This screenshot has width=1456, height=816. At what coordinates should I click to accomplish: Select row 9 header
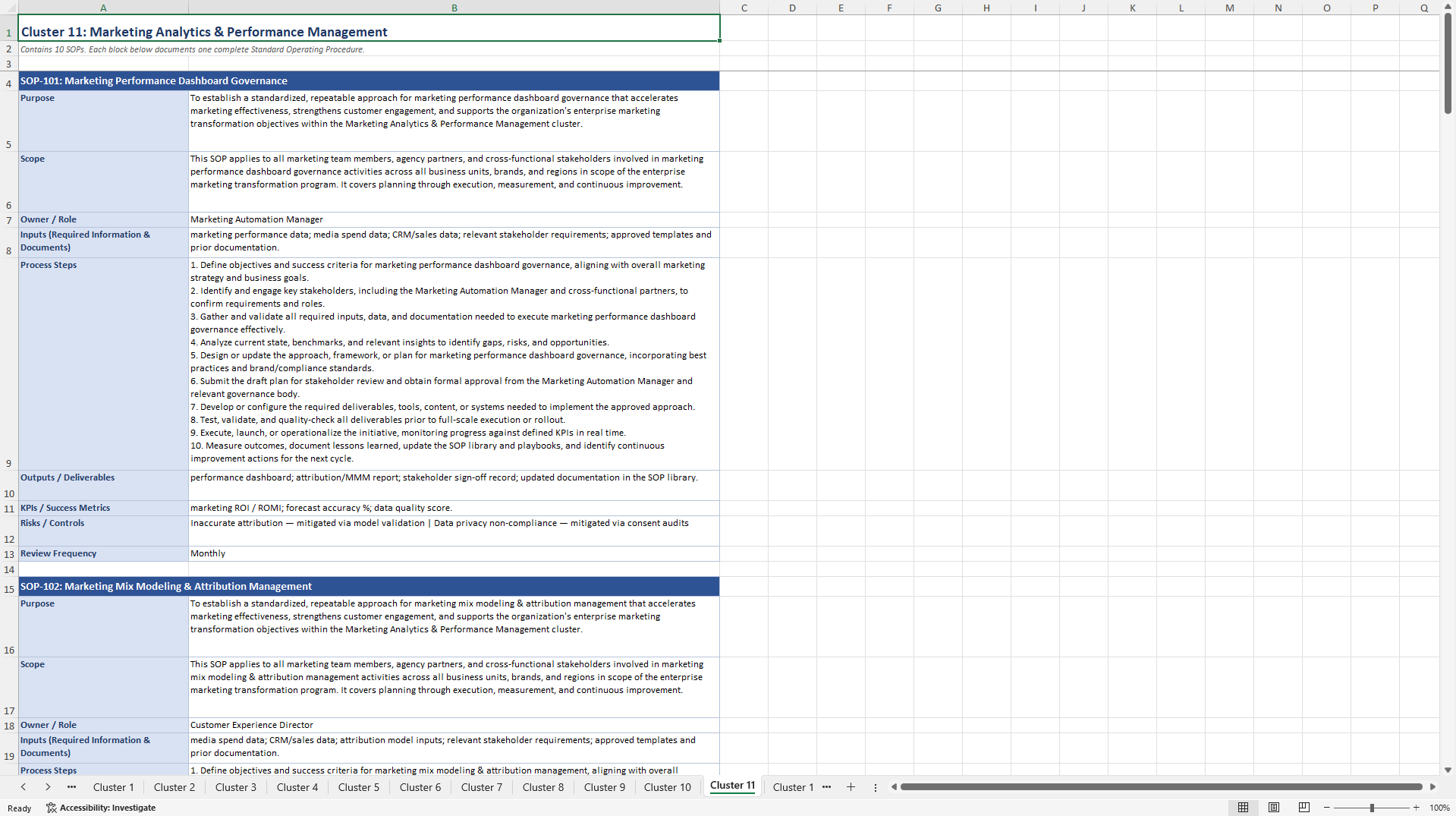click(x=9, y=364)
